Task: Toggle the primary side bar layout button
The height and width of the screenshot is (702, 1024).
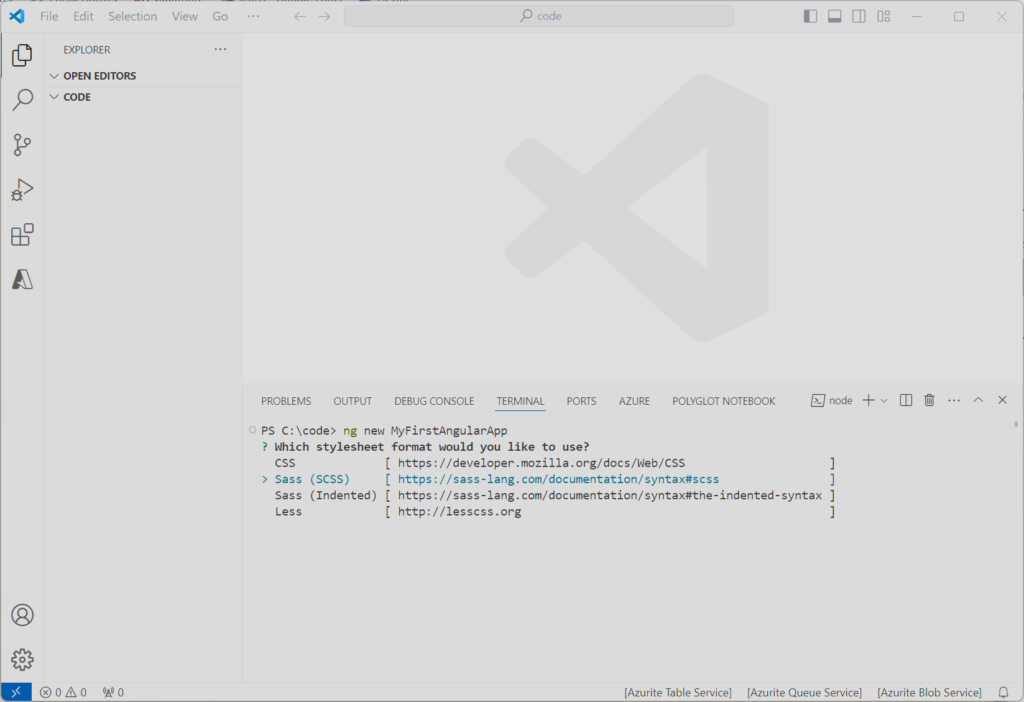Action: pos(810,16)
